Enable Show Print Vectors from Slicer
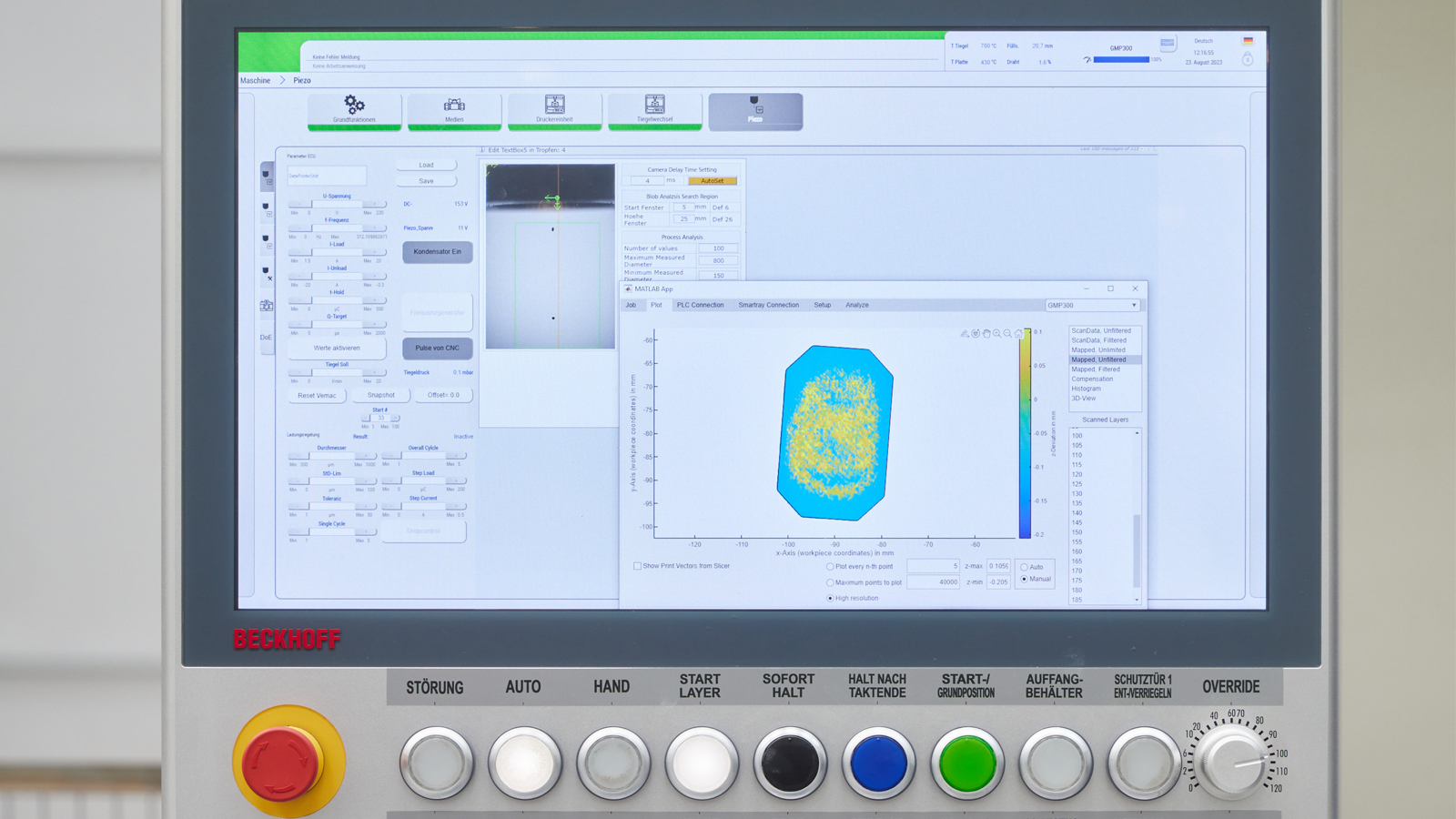This screenshot has height=819, width=1456. (x=637, y=566)
